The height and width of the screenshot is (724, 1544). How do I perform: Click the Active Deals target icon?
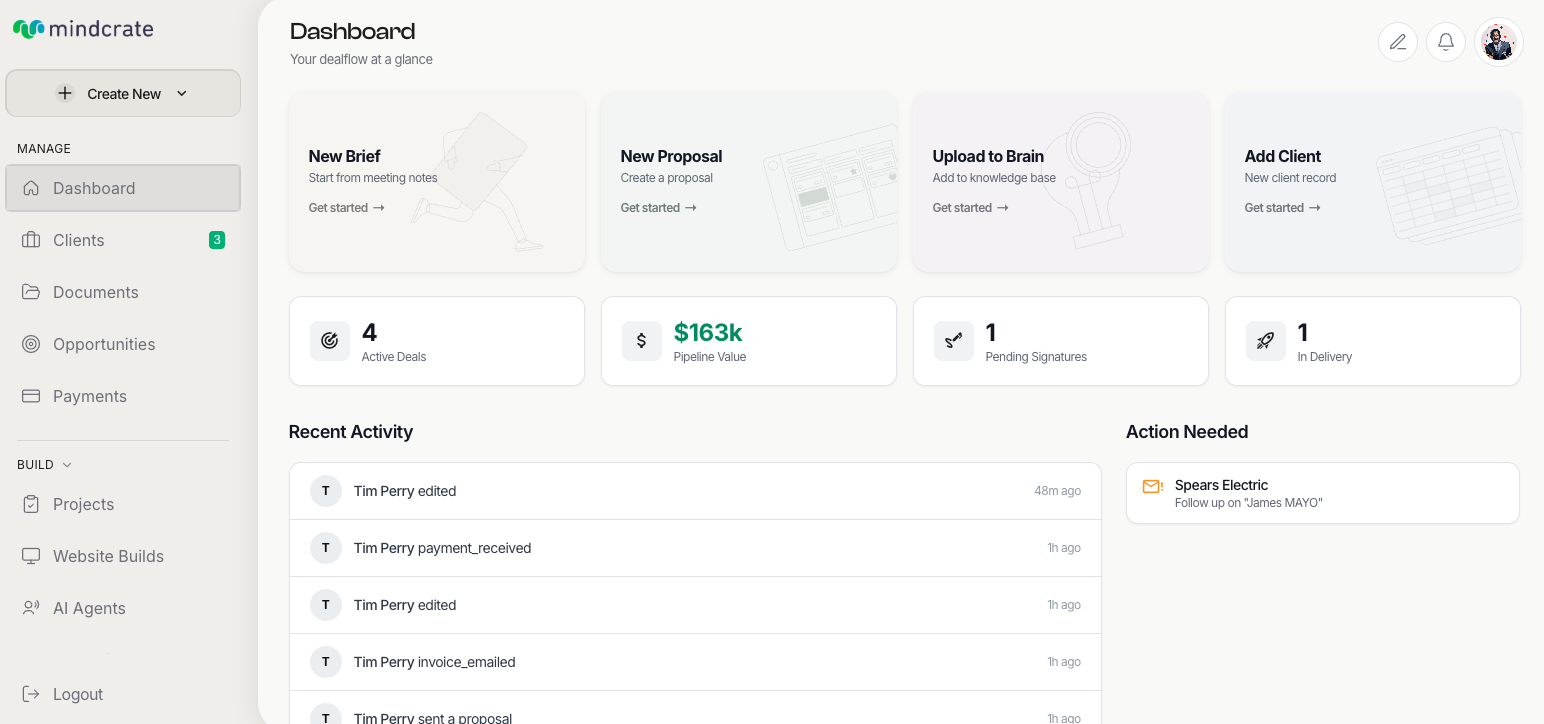[330, 341]
